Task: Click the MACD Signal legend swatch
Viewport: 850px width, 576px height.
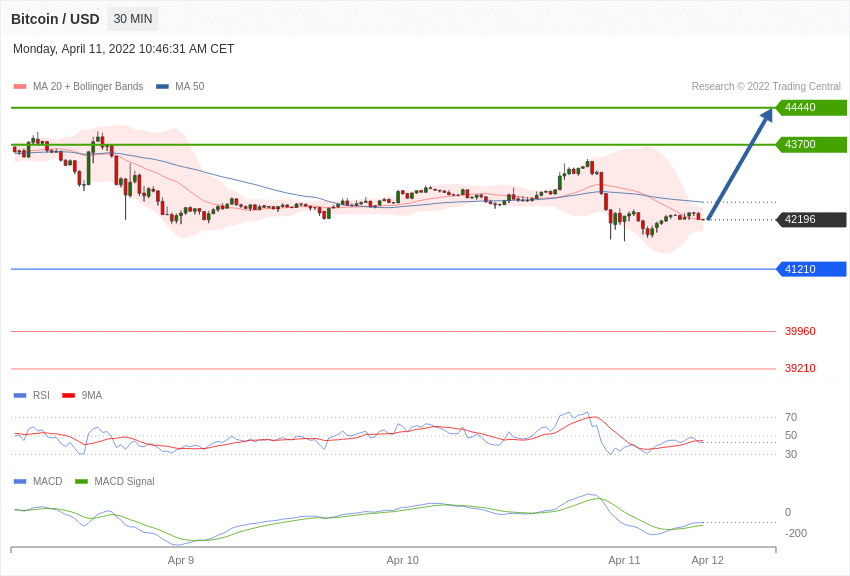Action: click(81, 482)
